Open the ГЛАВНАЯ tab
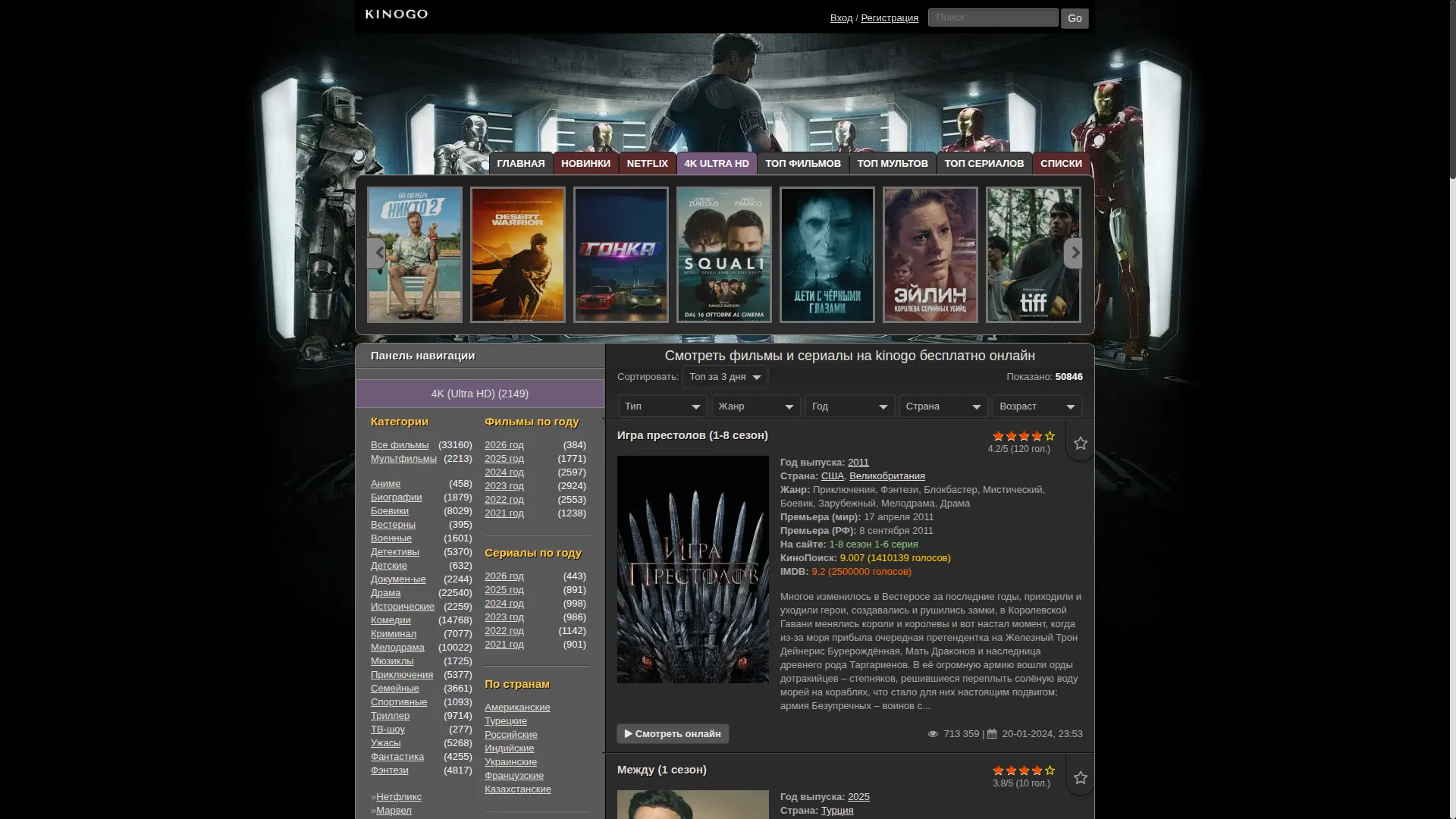Viewport: 1456px width, 819px height. point(521,164)
